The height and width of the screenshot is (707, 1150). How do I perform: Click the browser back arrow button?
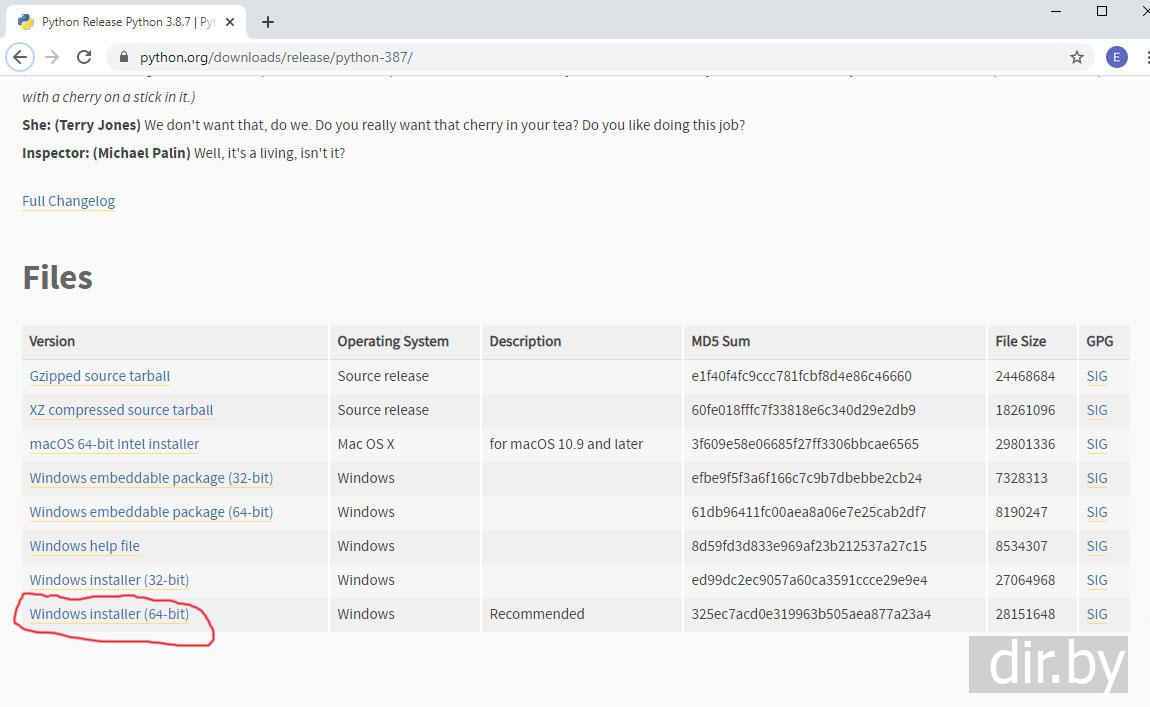click(20, 57)
